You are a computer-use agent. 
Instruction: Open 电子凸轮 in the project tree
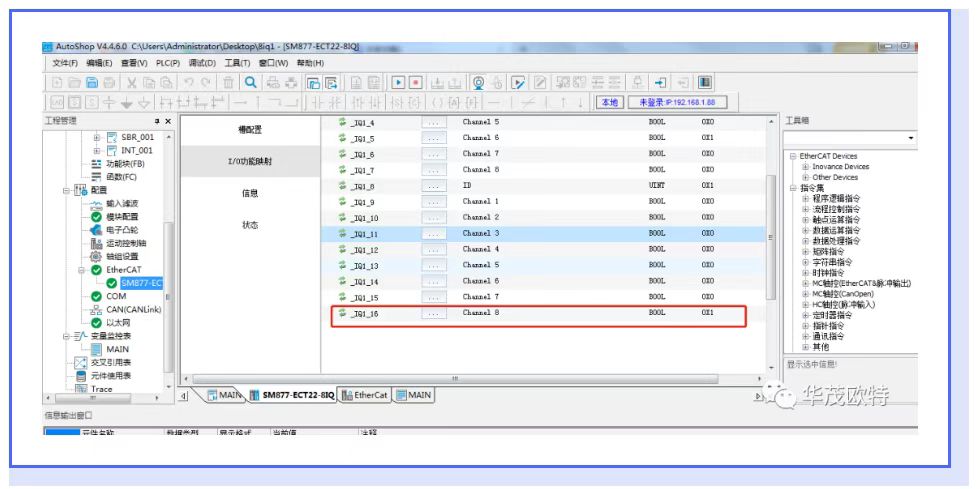122,230
